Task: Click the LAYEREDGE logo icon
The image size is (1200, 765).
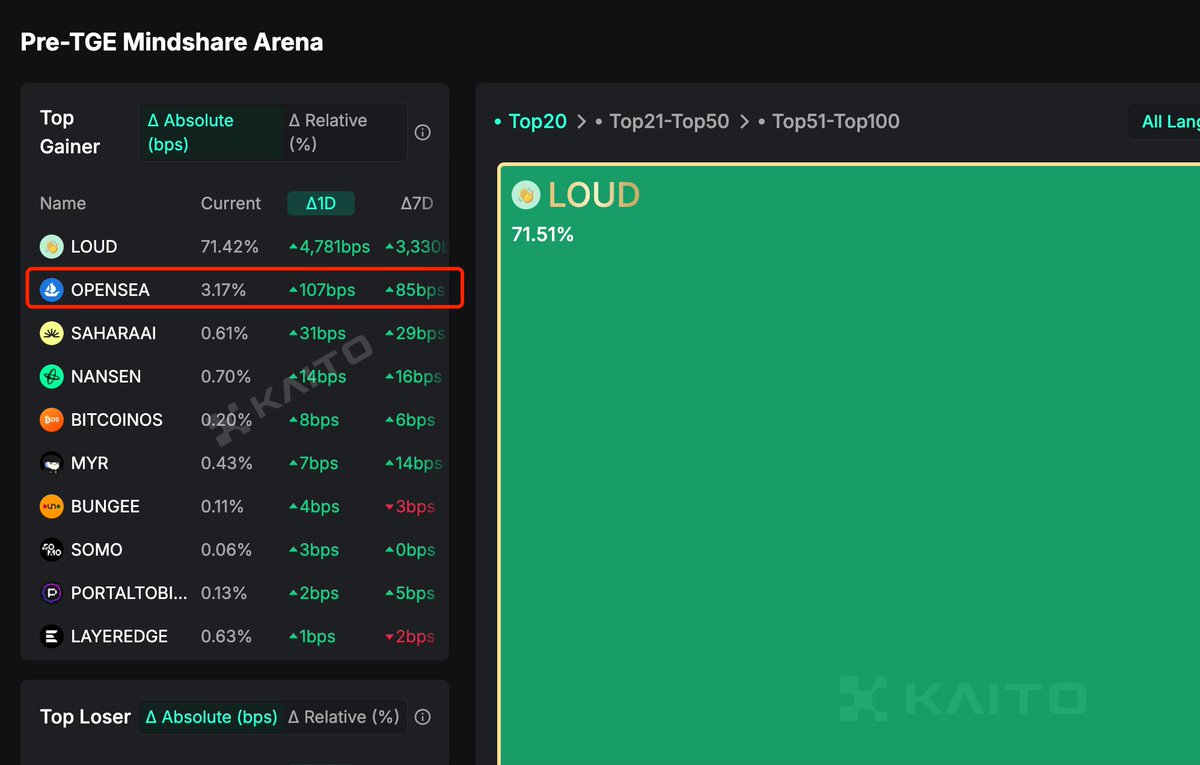Action: (x=52, y=636)
